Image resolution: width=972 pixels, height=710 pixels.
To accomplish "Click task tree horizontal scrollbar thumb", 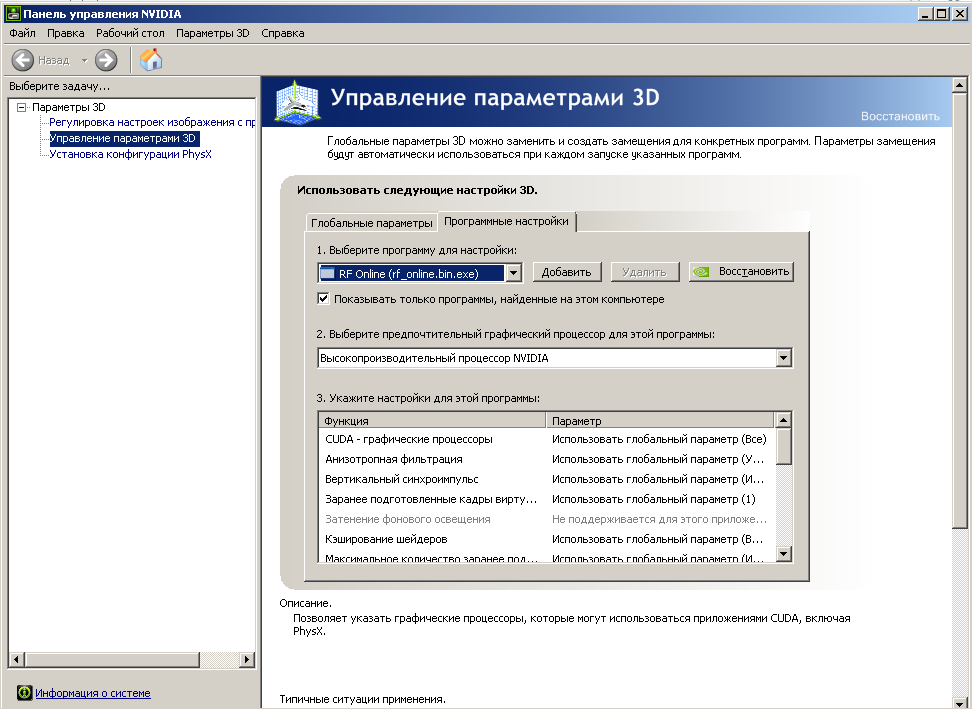I will coord(112,659).
